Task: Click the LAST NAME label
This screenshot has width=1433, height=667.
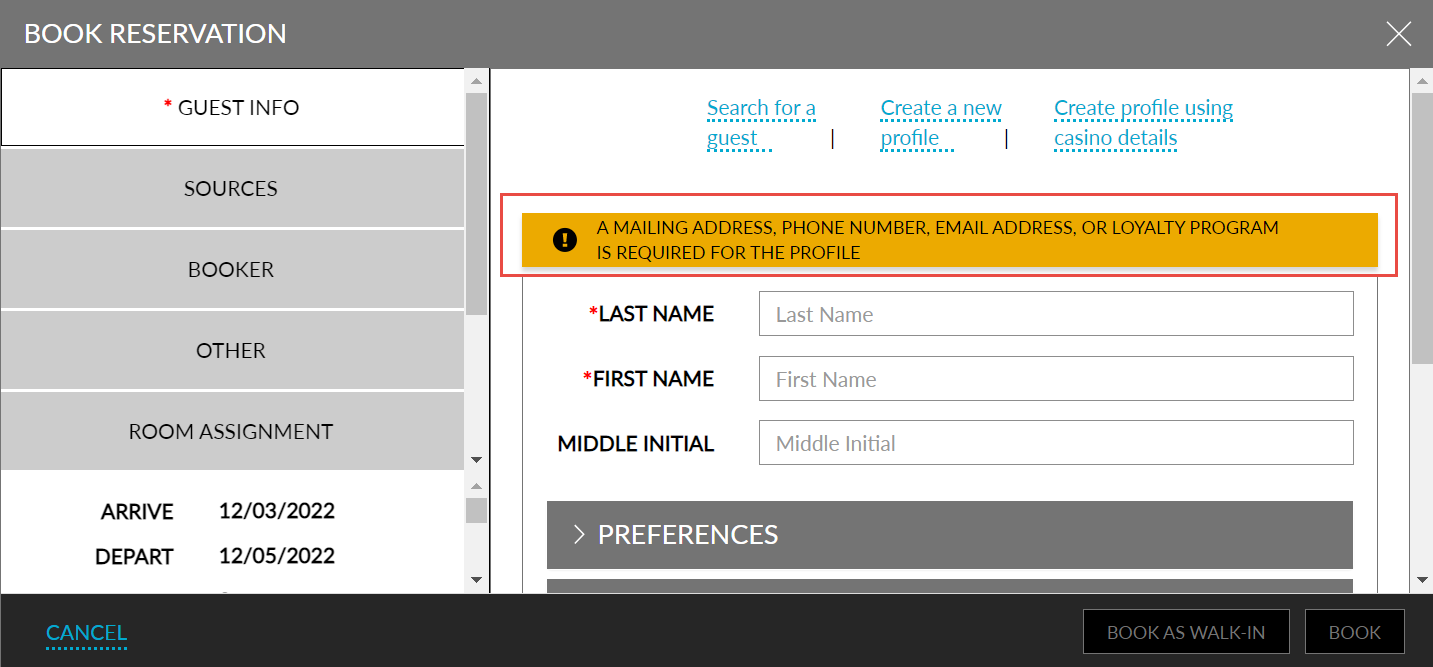Action: tap(652, 314)
